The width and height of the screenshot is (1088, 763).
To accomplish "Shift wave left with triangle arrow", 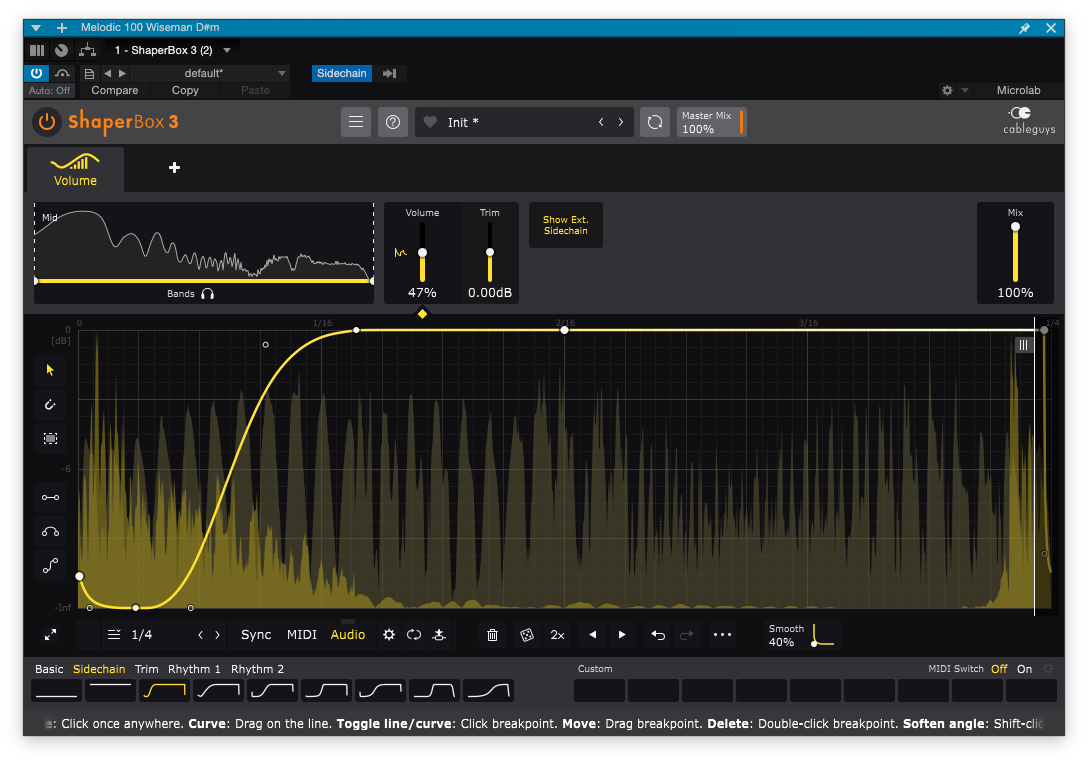I will 593,635.
